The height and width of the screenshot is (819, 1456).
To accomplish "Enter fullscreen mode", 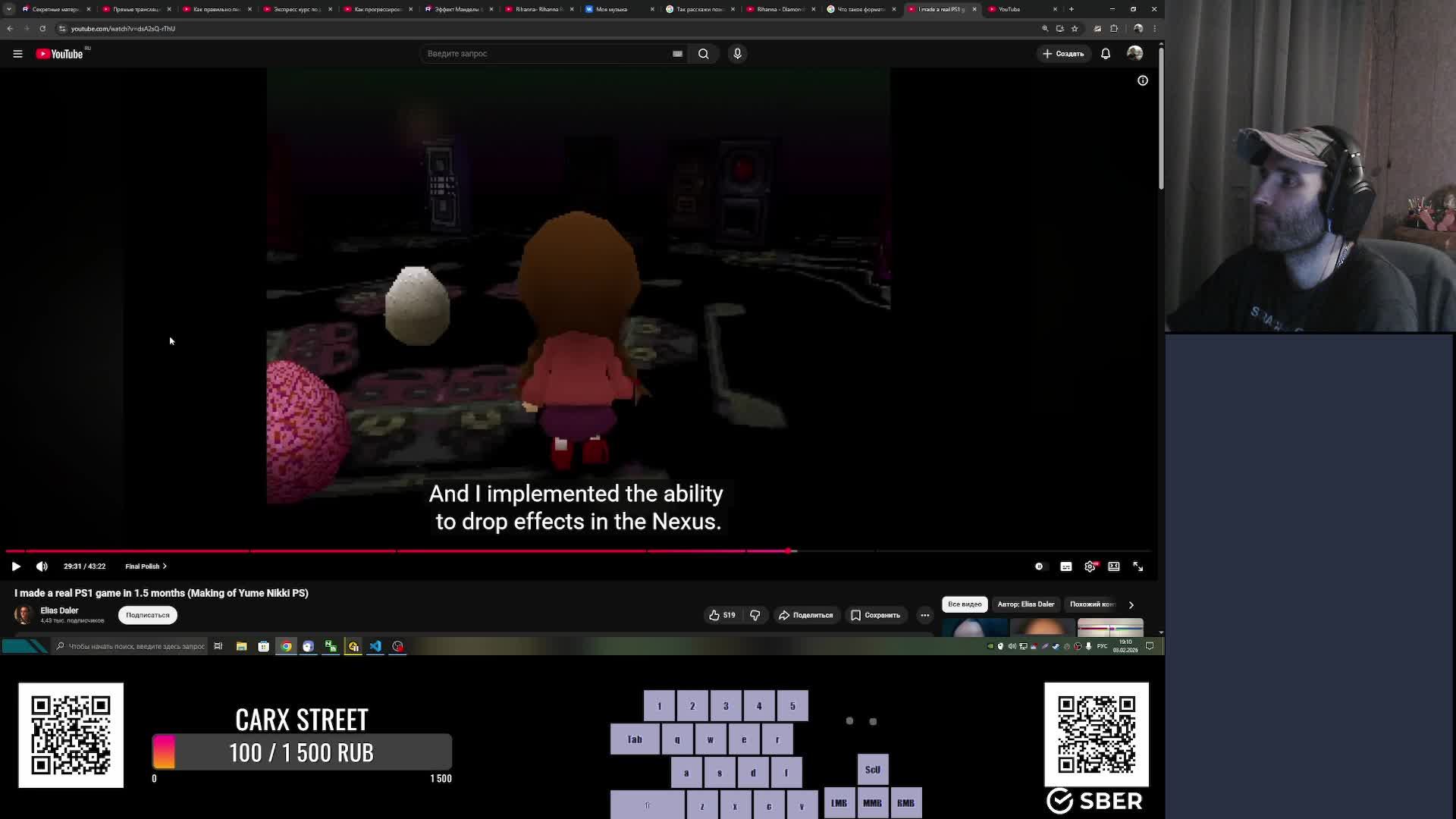I will tap(1137, 566).
